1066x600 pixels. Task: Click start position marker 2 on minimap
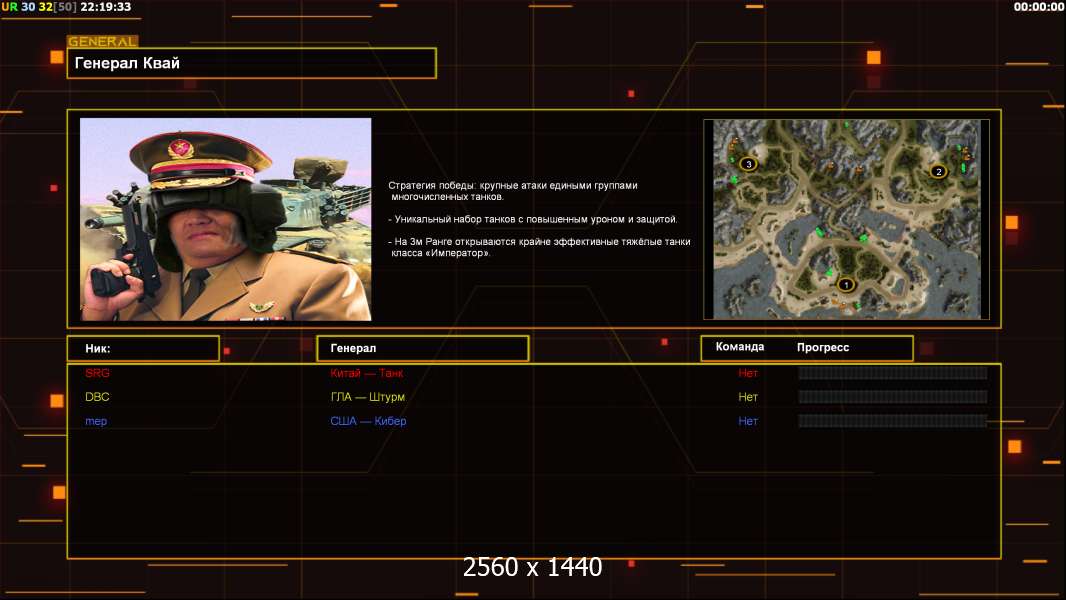pyautogui.click(x=939, y=171)
